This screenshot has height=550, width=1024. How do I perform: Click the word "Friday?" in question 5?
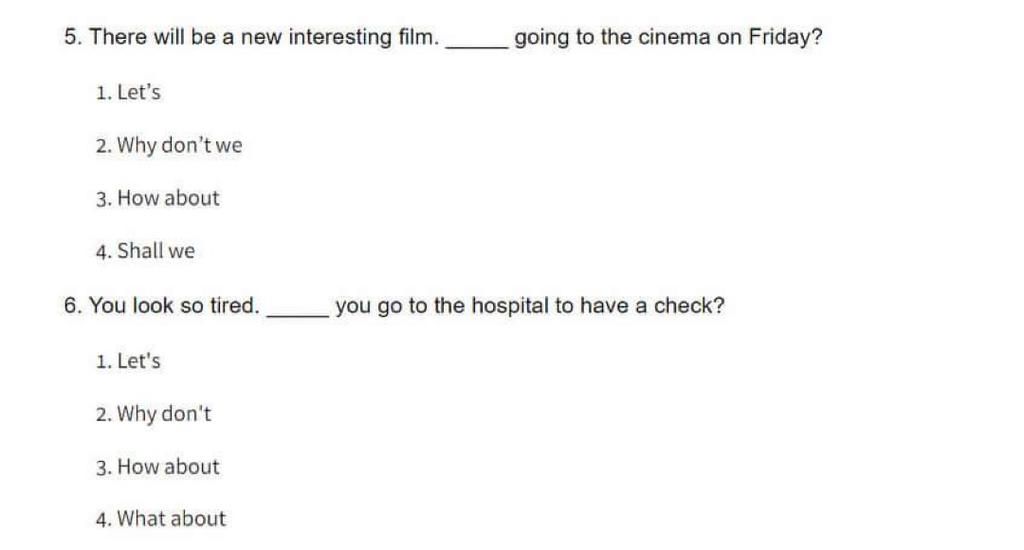point(786,37)
